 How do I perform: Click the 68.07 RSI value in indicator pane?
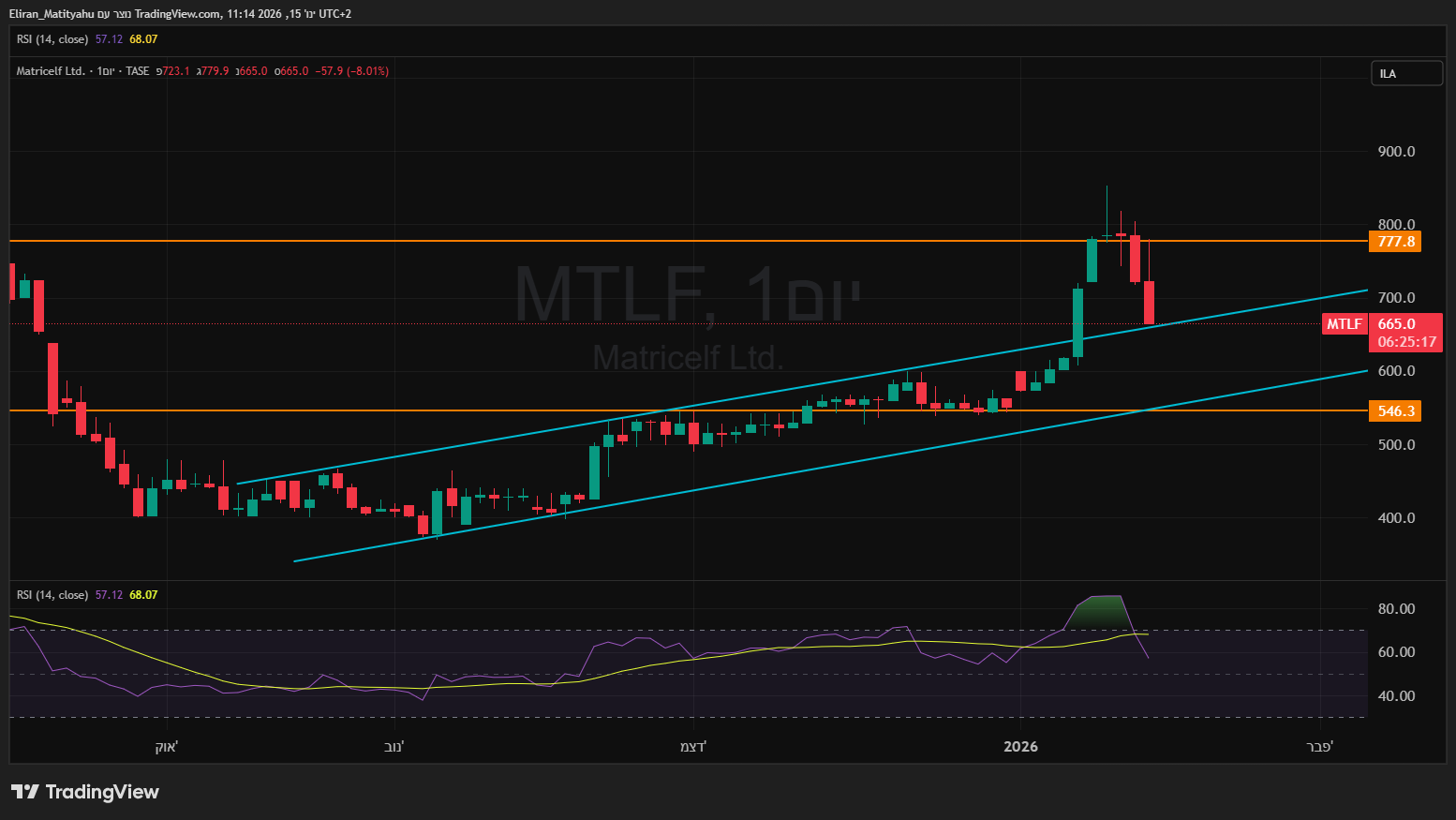pos(143,595)
